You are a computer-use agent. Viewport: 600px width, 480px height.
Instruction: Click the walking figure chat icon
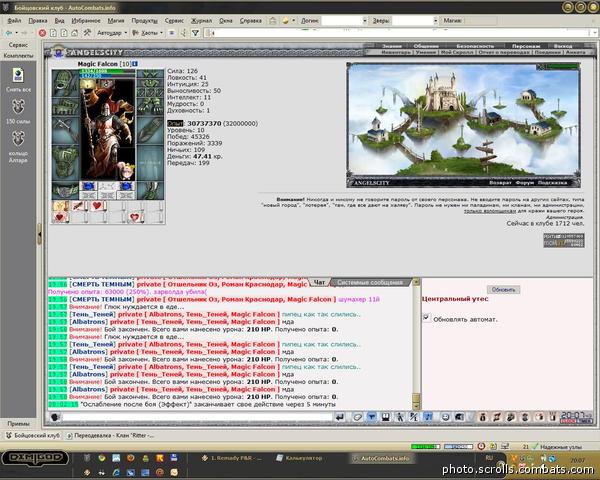399,417
